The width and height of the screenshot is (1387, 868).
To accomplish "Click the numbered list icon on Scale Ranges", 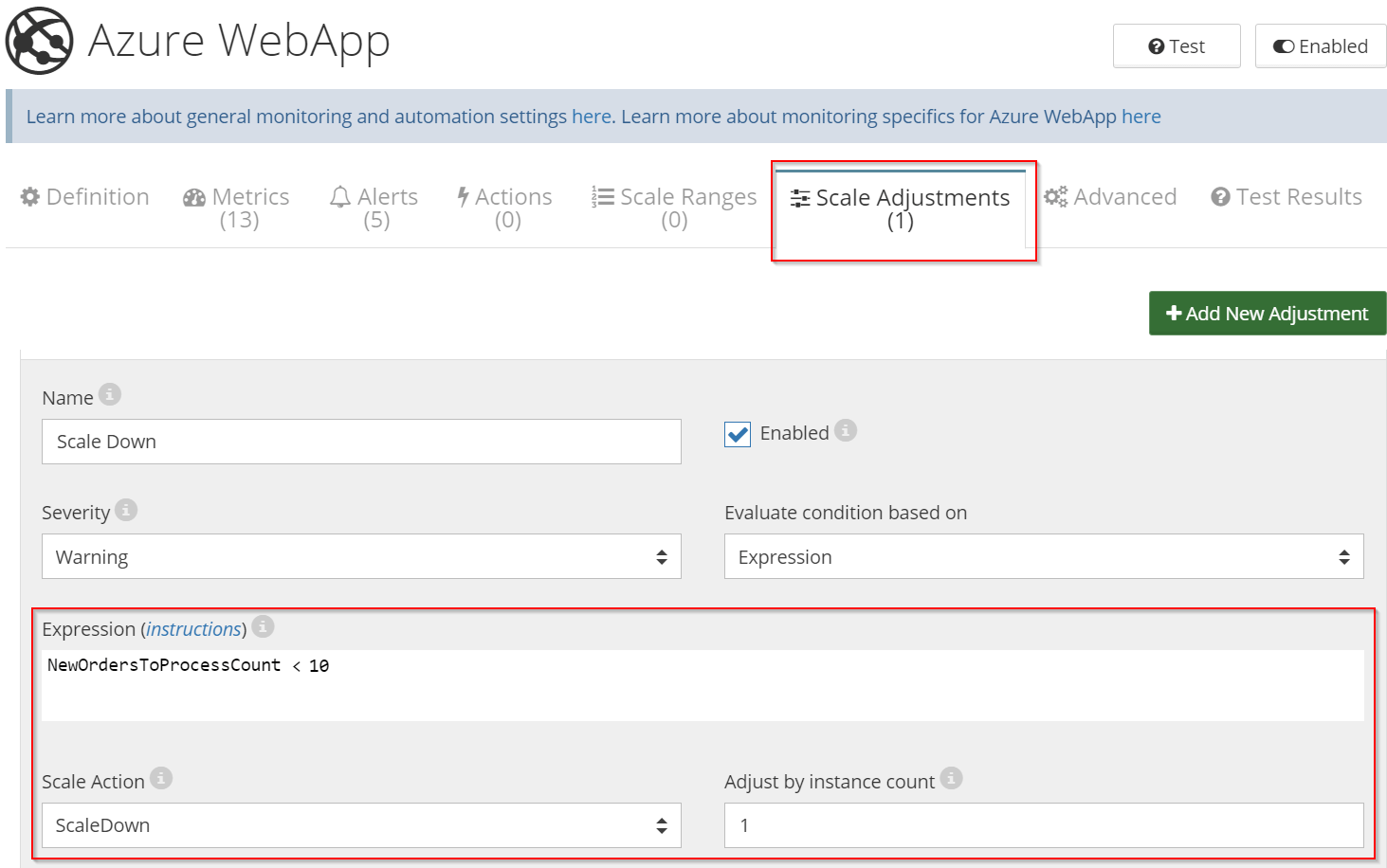I will click(603, 196).
